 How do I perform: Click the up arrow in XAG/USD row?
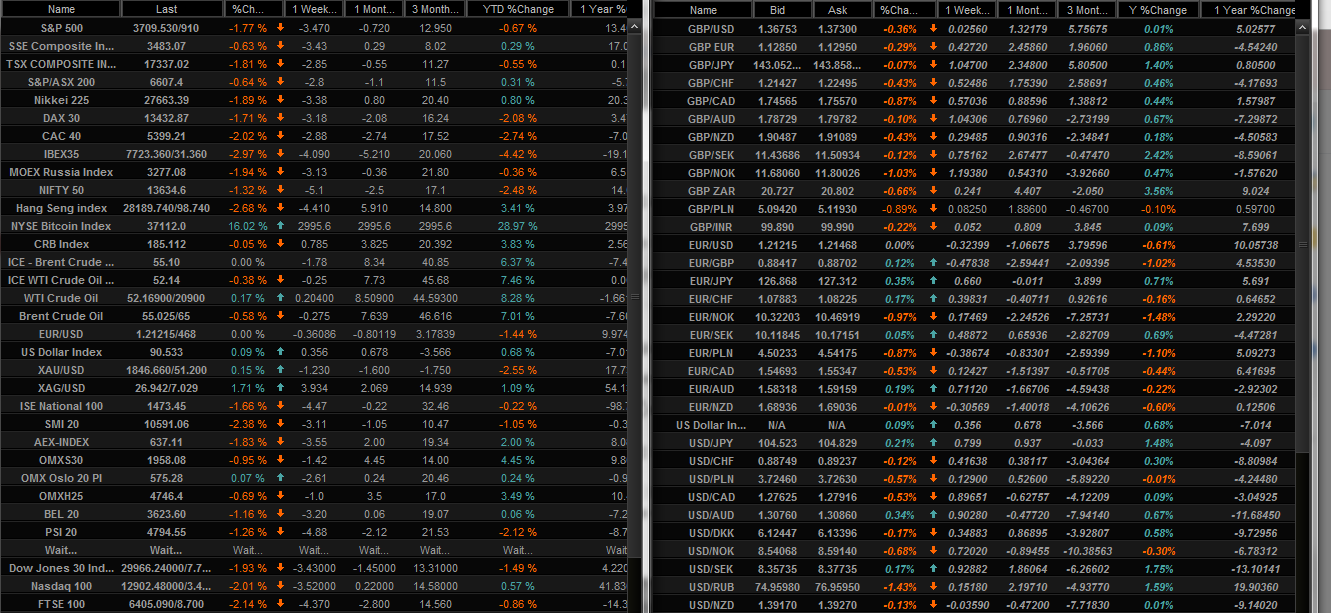280,388
